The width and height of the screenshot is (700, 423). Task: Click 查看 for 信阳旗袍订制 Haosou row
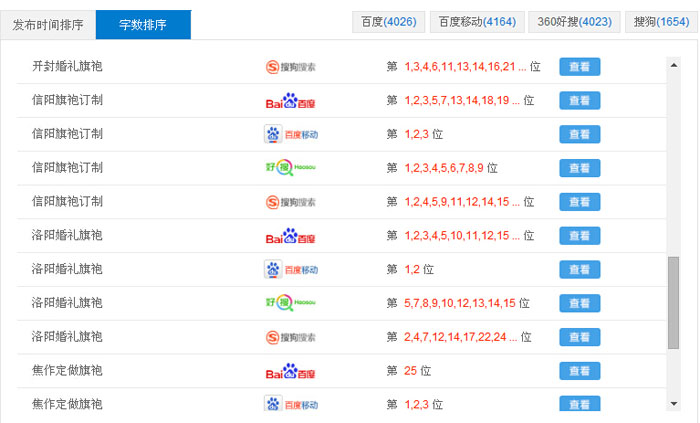point(579,168)
